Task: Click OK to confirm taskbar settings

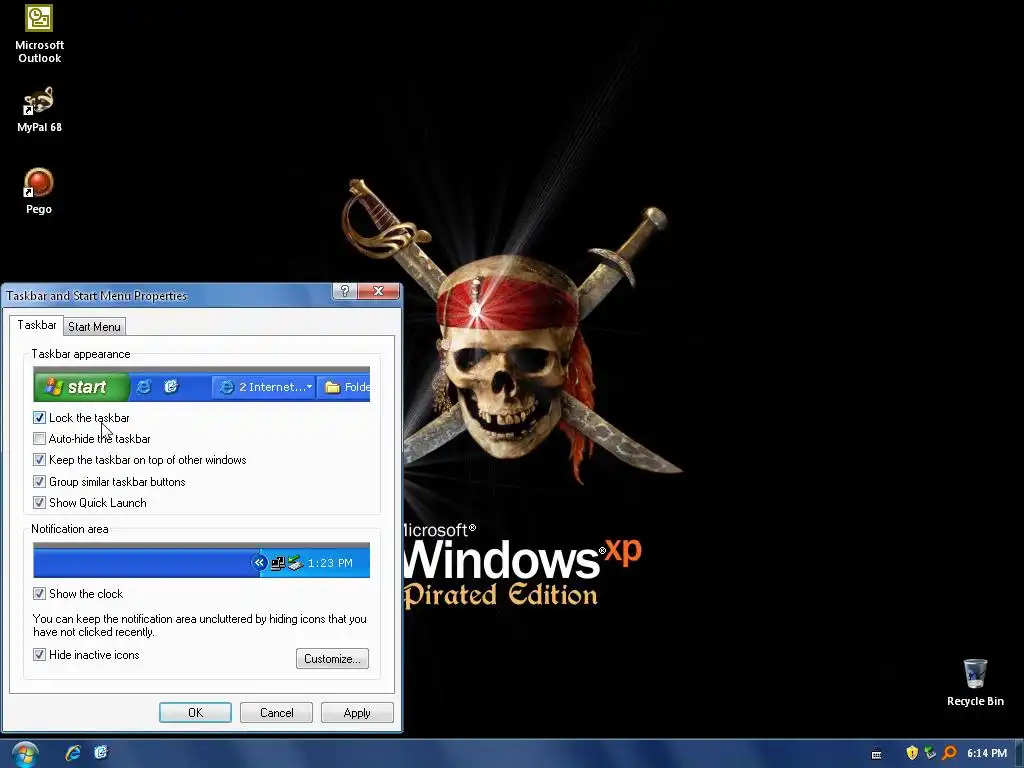Action: (x=195, y=712)
